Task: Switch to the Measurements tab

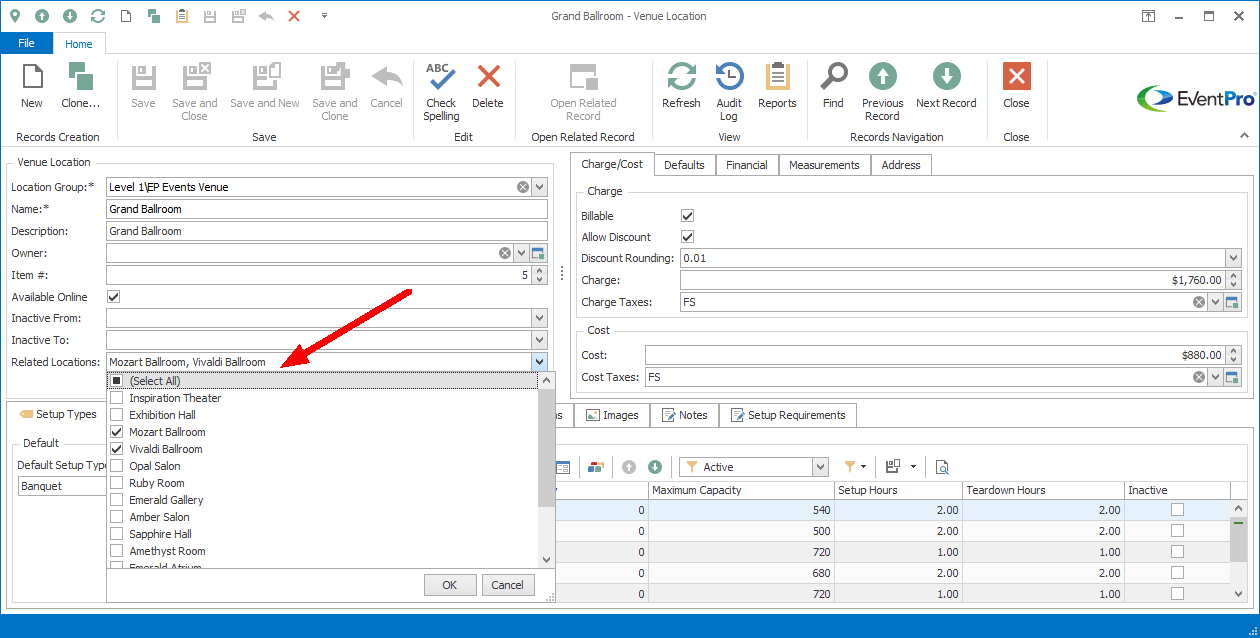Action: click(x=824, y=165)
